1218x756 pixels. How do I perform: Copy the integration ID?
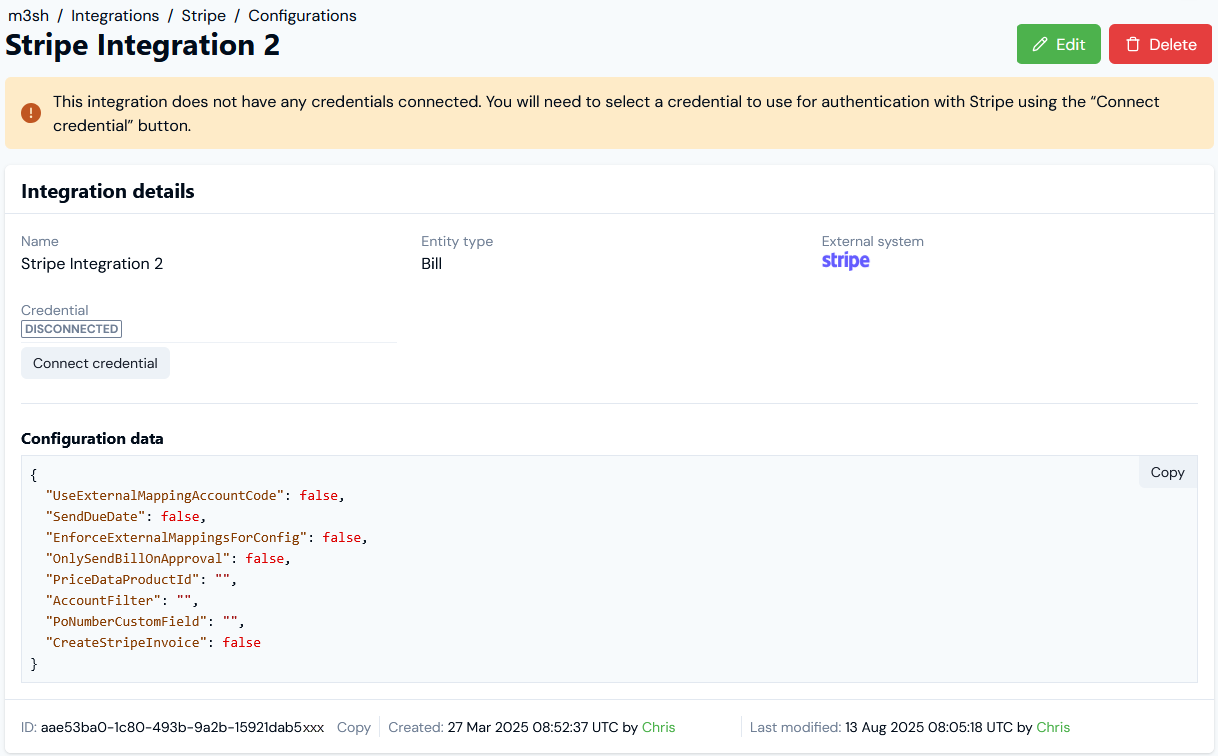(x=354, y=727)
